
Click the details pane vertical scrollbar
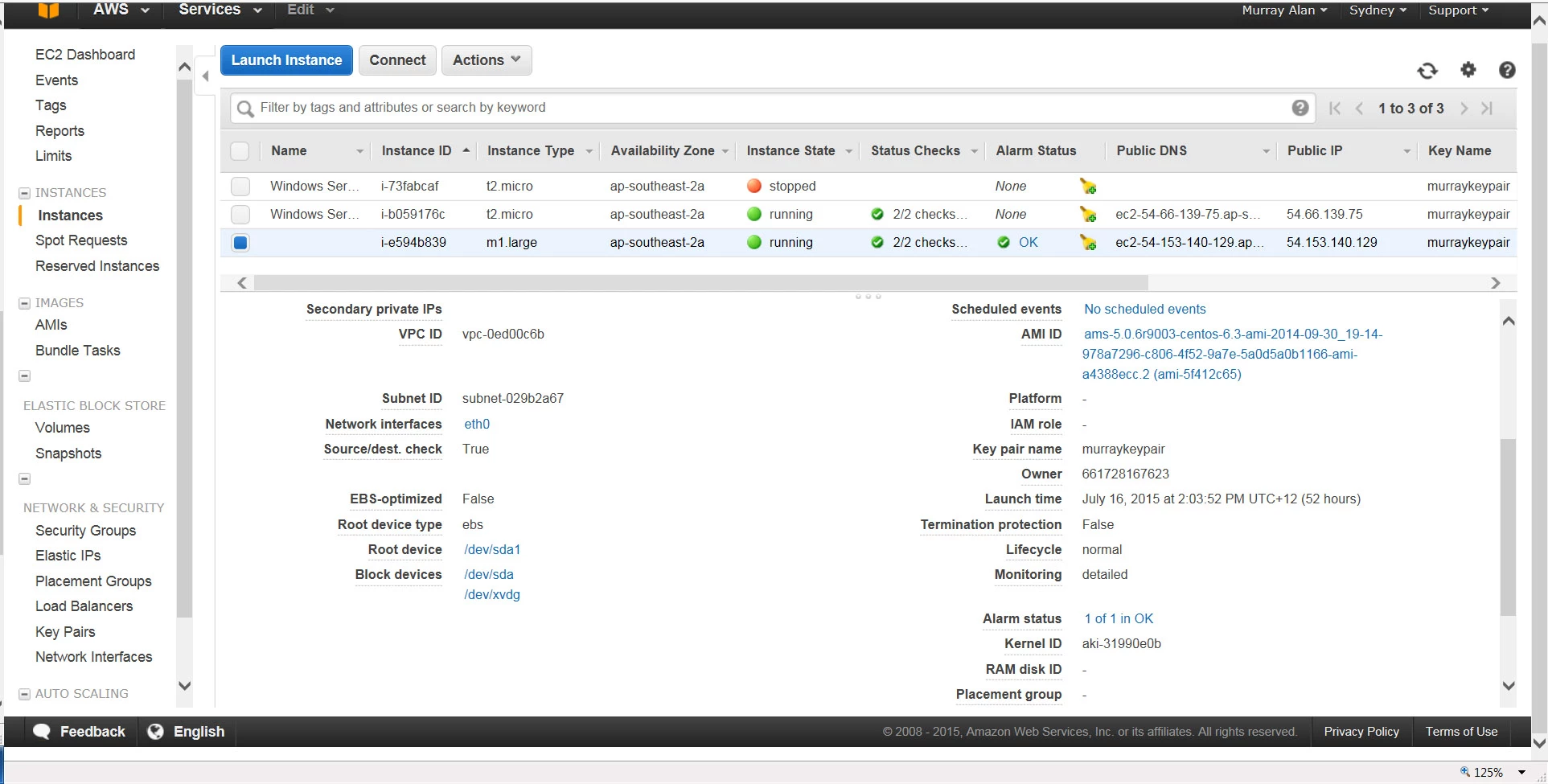click(1508, 528)
